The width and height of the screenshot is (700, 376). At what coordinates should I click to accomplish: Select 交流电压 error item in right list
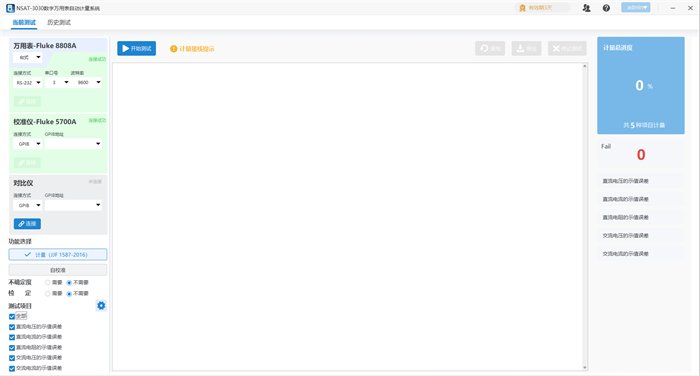pyautogui.click(x=641, y=235)
